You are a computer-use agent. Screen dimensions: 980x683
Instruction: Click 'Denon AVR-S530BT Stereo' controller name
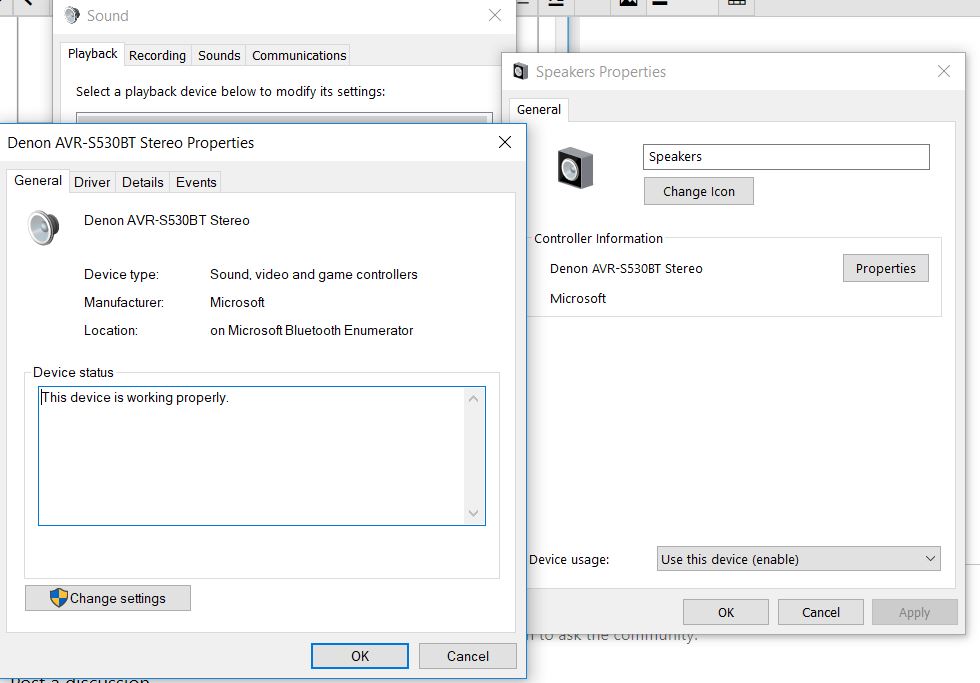click(626, 269)
